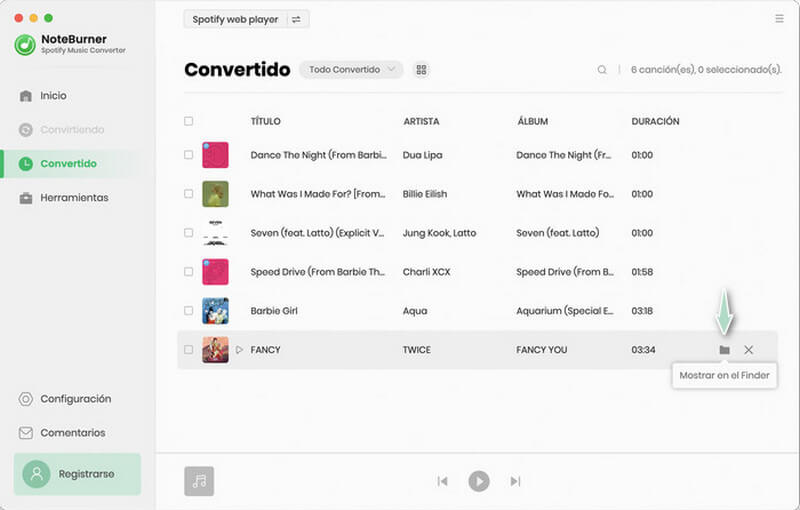800x510 pixels.
Task: Click the Comentarios envelope icon
Action: click(x=26, y=432)
